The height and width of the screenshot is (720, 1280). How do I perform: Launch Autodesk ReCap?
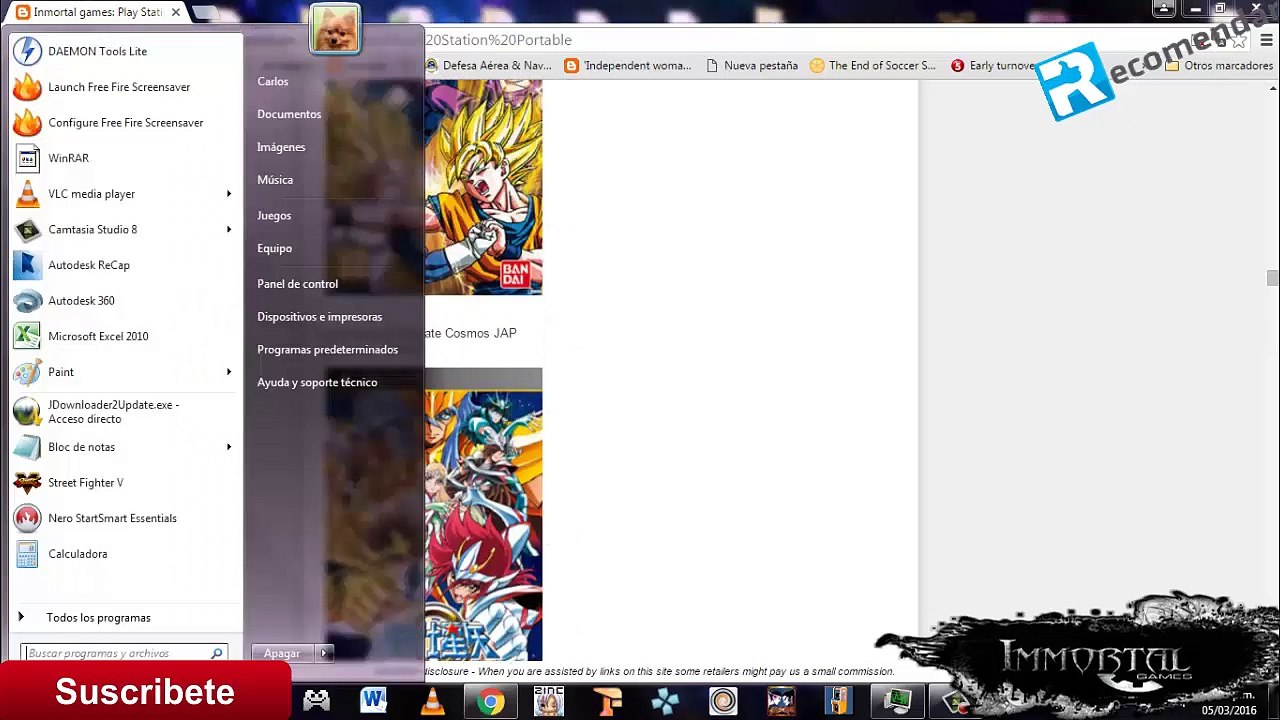tap(88, 265)
